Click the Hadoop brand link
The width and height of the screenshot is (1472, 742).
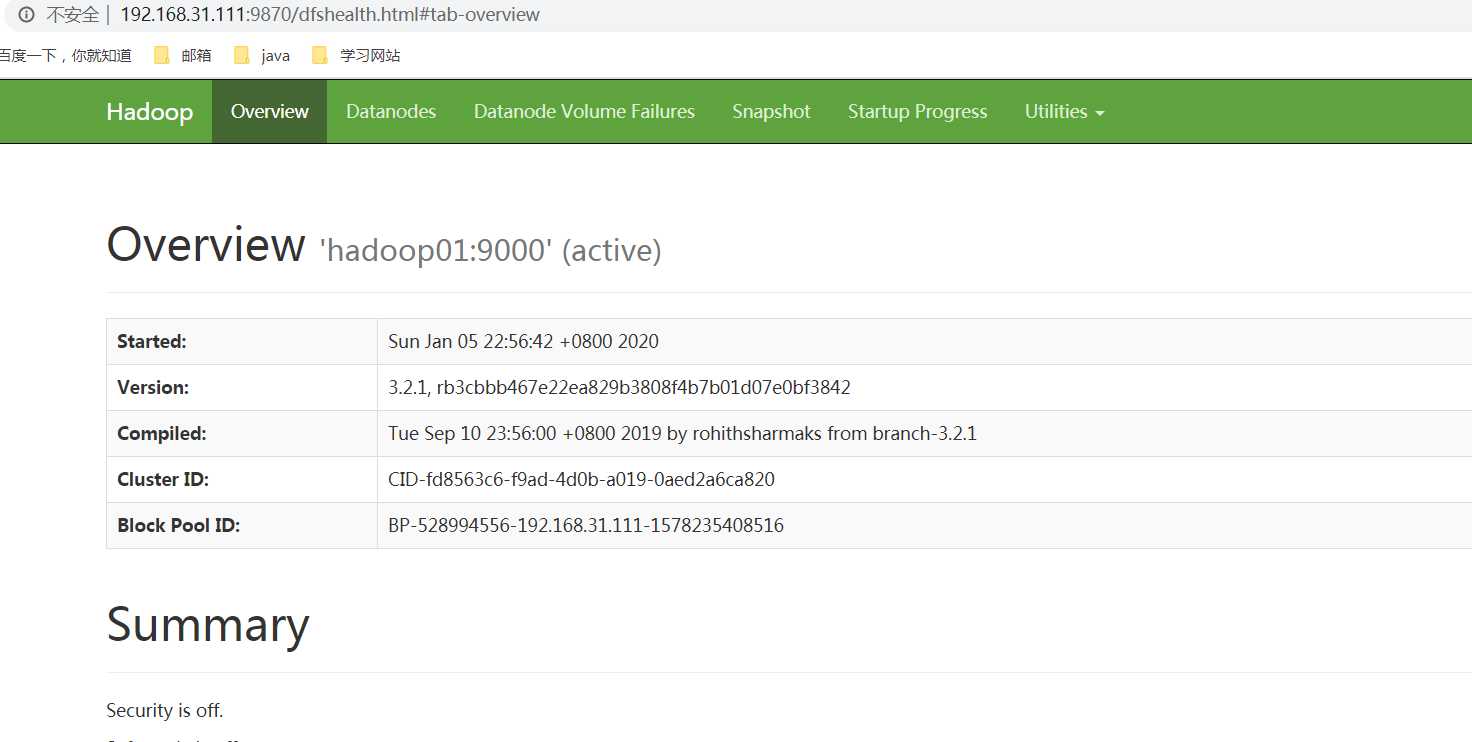150,112
